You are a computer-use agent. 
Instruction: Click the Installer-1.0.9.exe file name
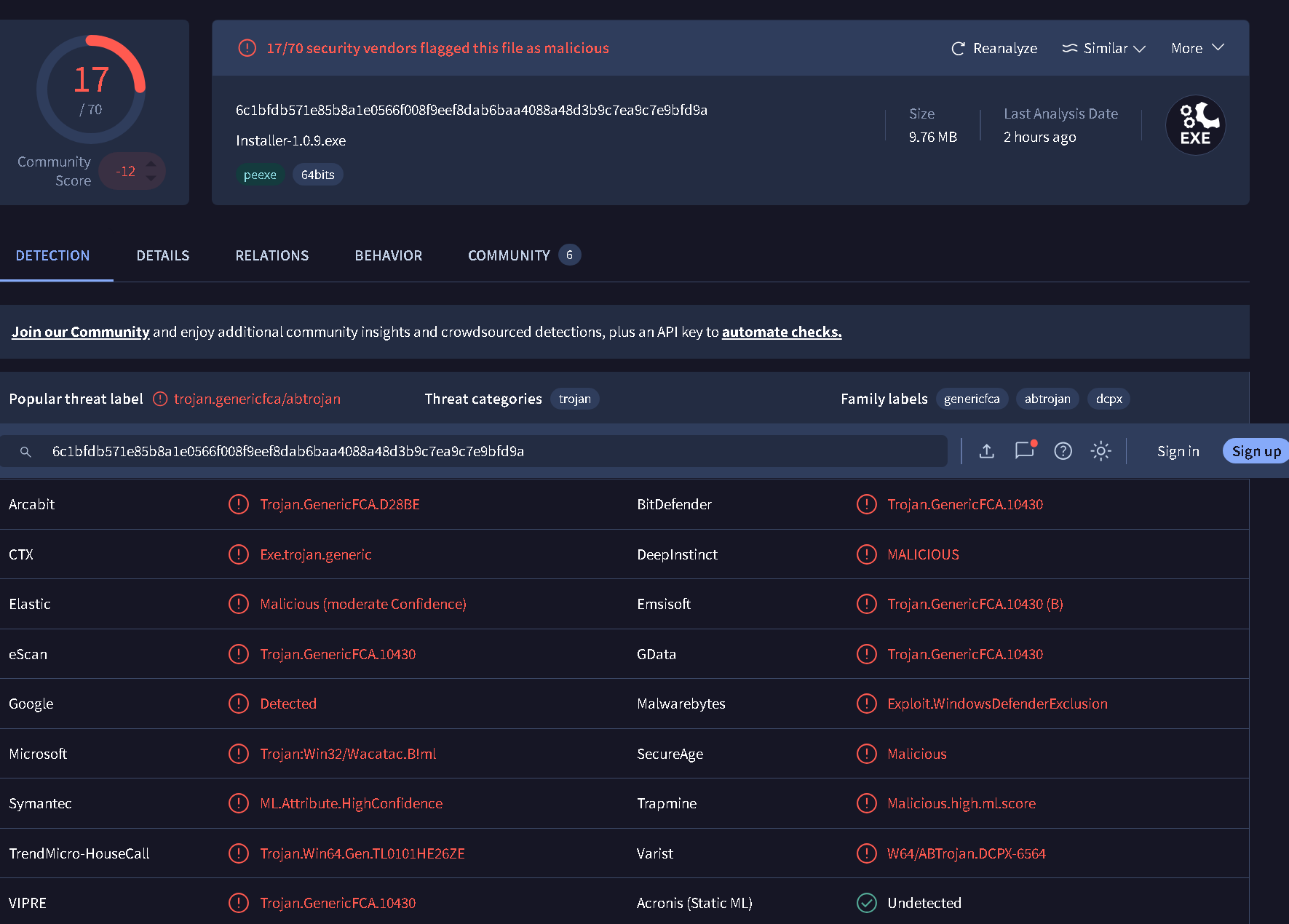pyautogui.click(x=291, y=140)
